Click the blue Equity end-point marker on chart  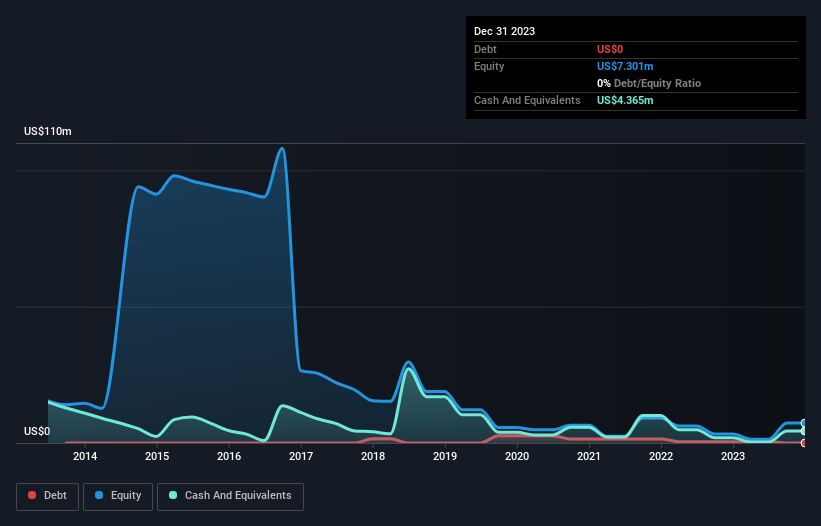coord(804,423)
